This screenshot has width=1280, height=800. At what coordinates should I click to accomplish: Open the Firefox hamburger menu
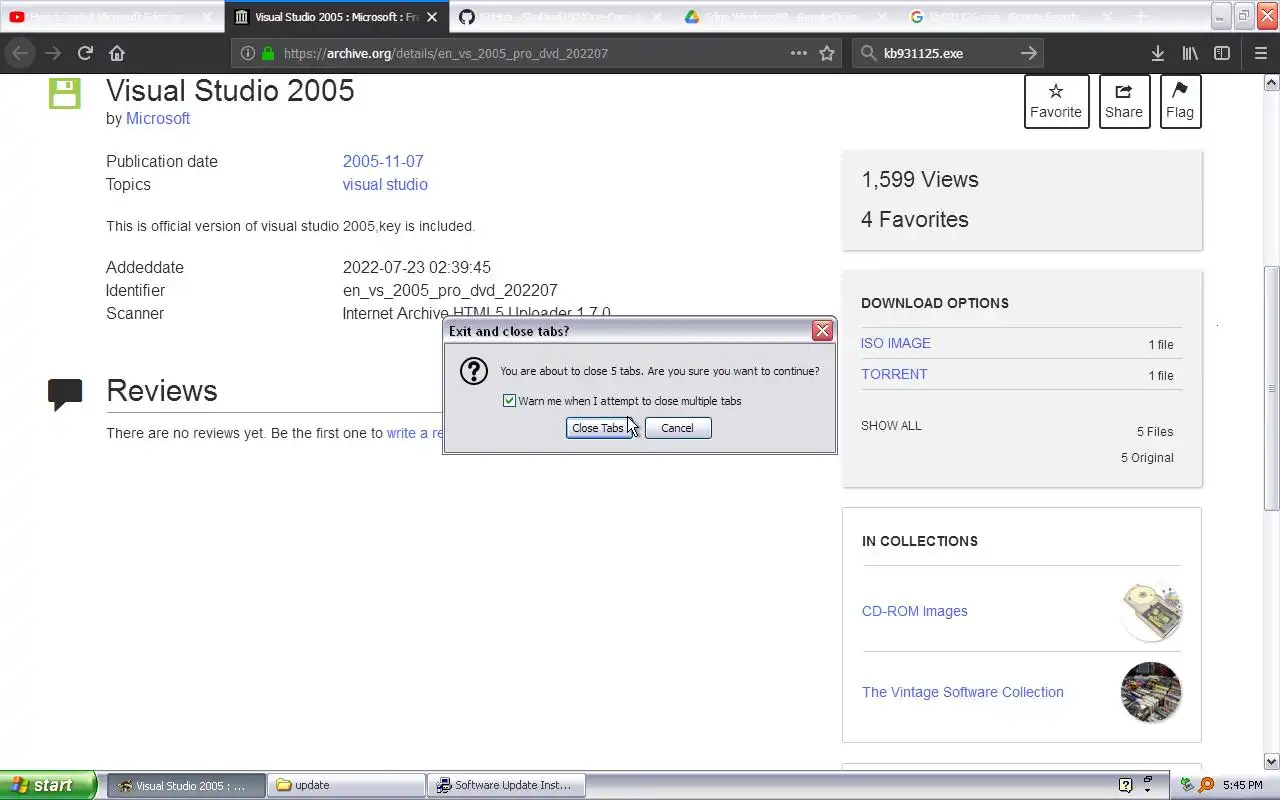[x=1260, y=53]
